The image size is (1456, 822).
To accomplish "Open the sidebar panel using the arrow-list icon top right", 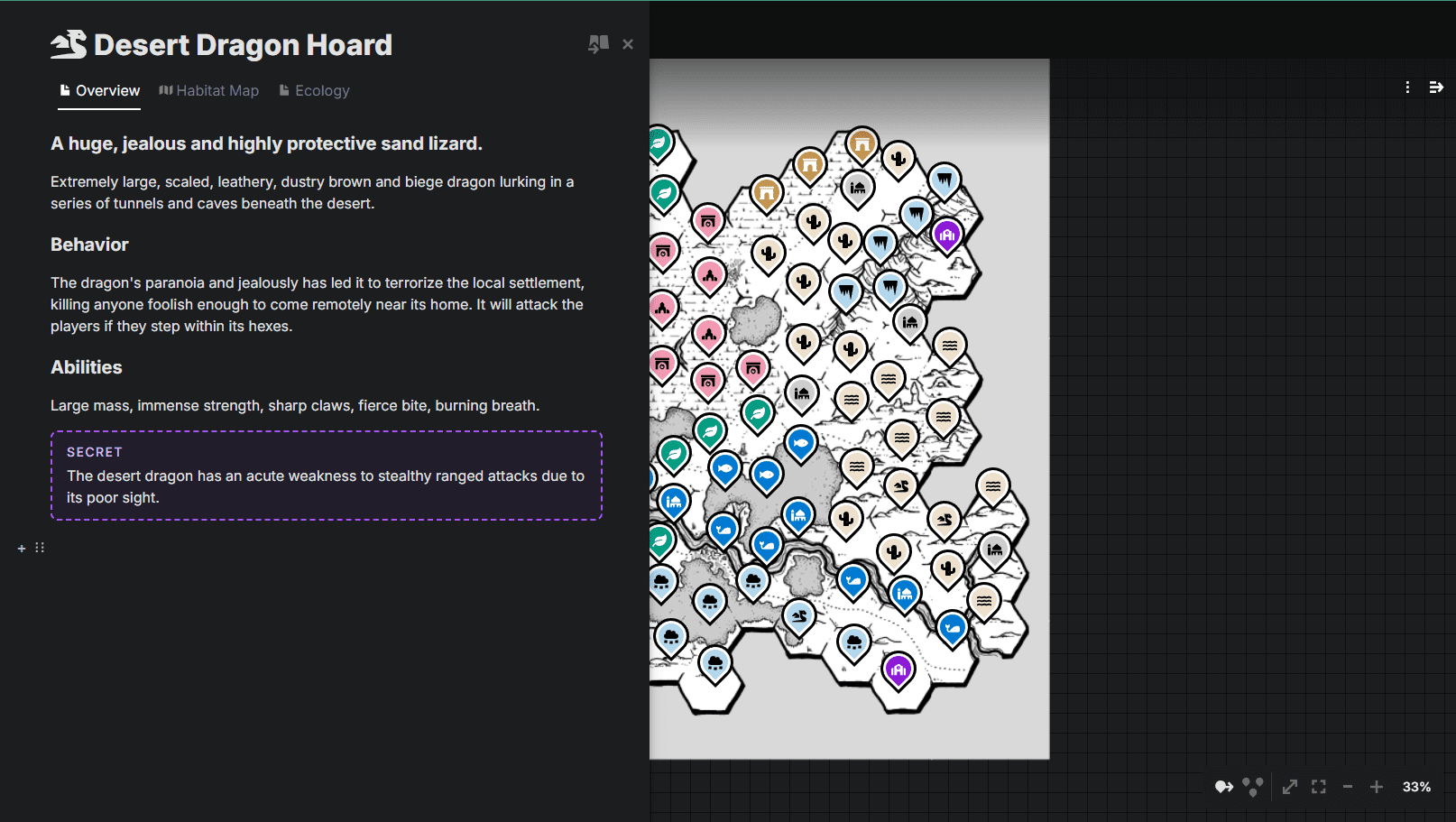I will 1436,87.
